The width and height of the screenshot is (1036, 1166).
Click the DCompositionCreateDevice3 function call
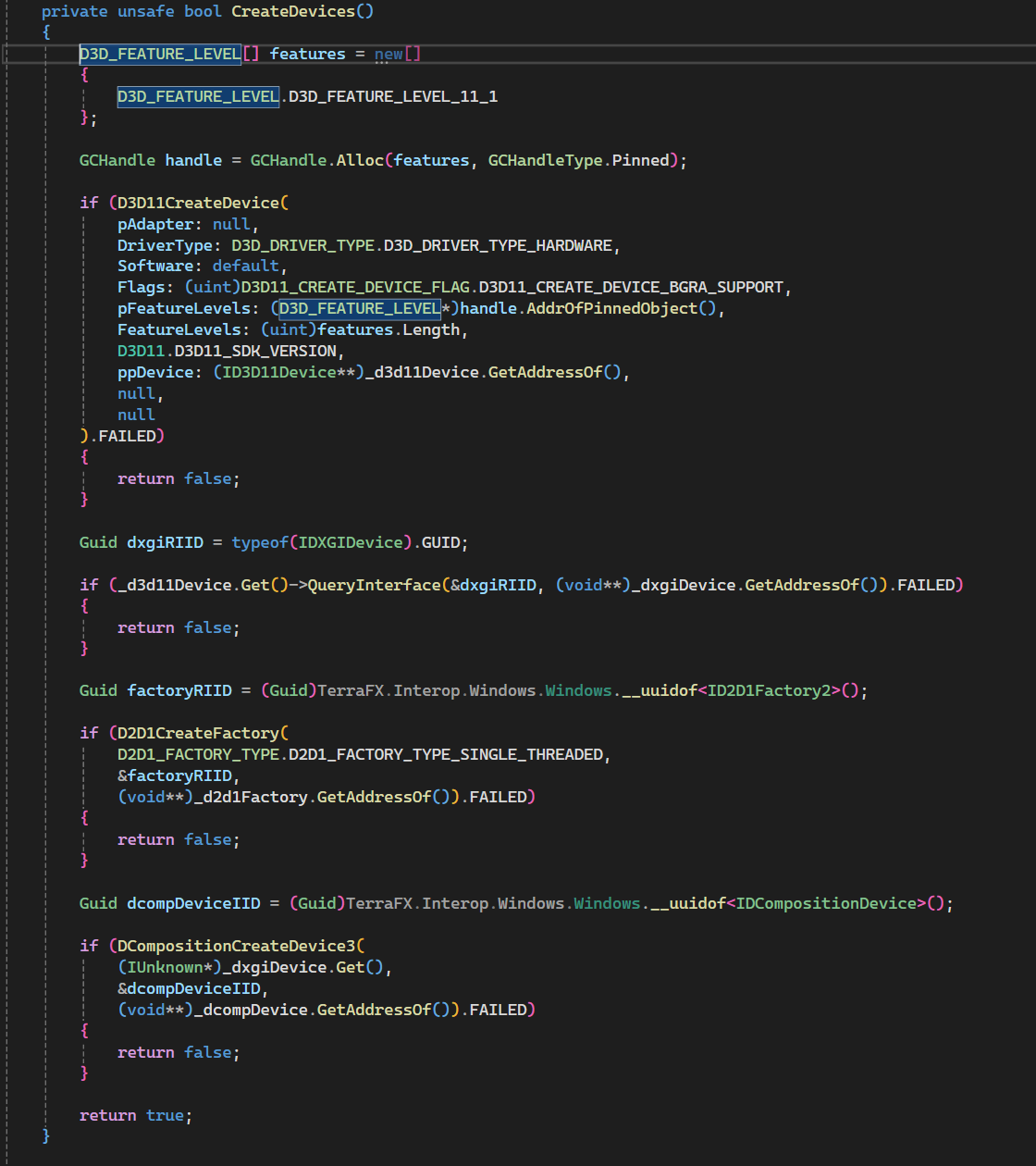[x=236, y=946]
